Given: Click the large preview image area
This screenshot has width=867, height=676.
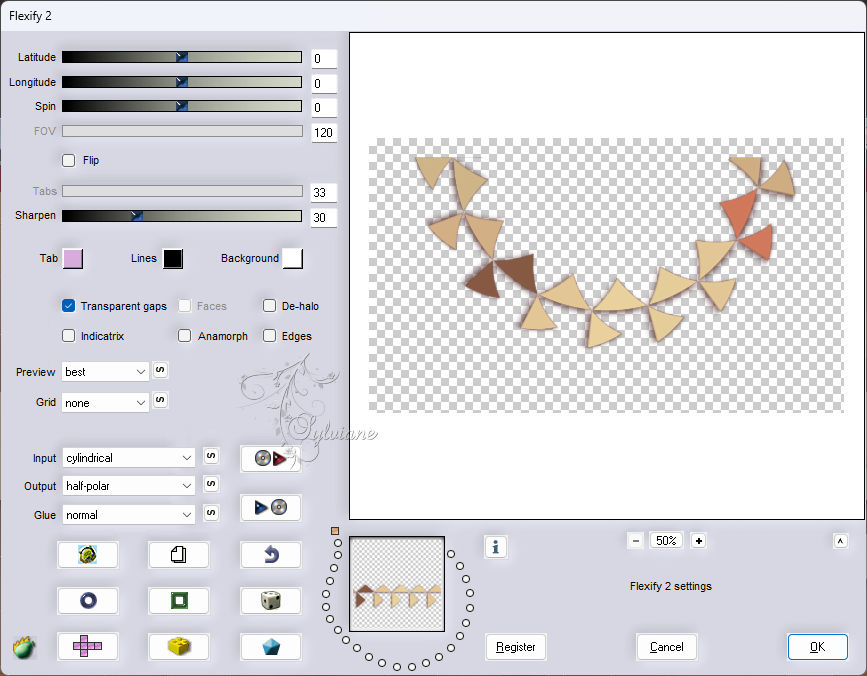Looking at the screenshot, I should tap(607, 276).
